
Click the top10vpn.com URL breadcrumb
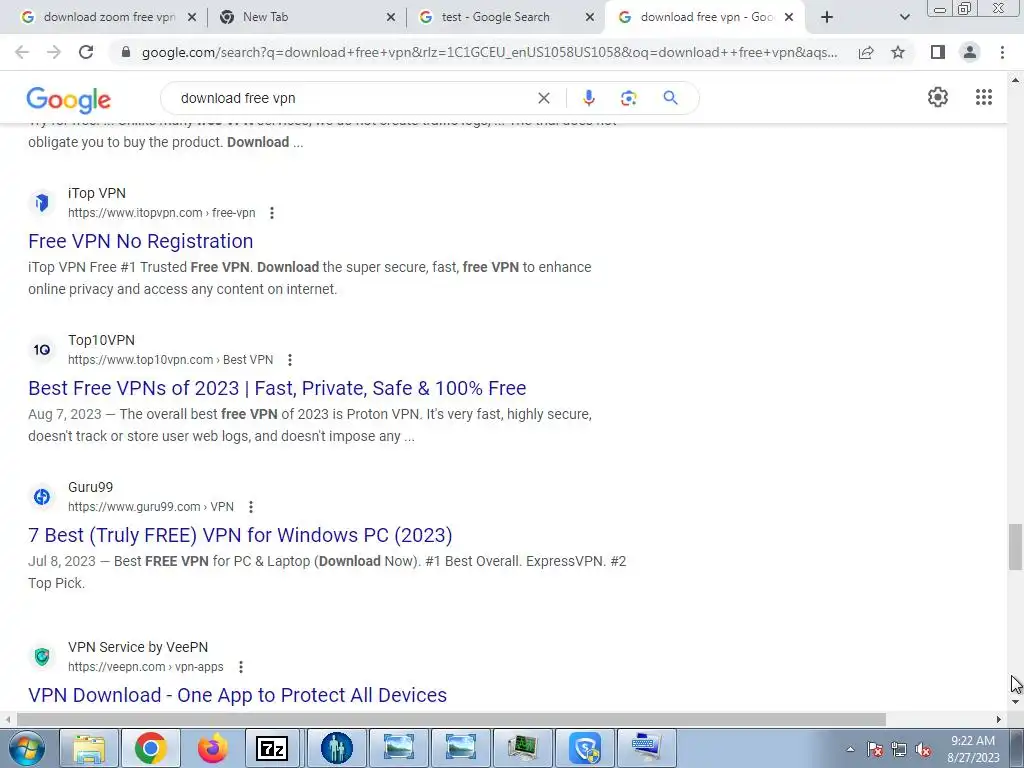pyautogui.click(x=170, y=360)
